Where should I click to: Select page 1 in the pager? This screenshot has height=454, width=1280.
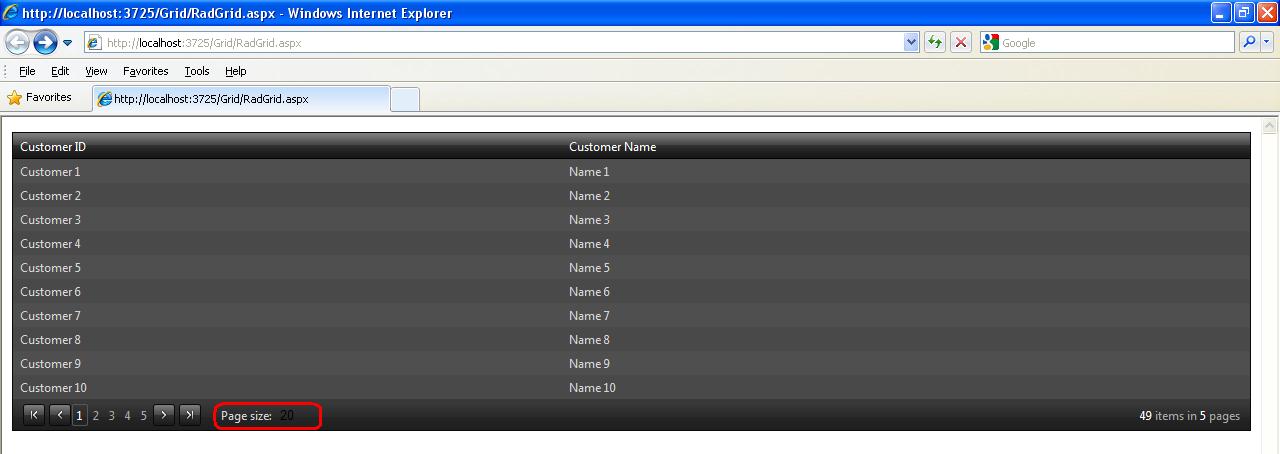(79, 416)
